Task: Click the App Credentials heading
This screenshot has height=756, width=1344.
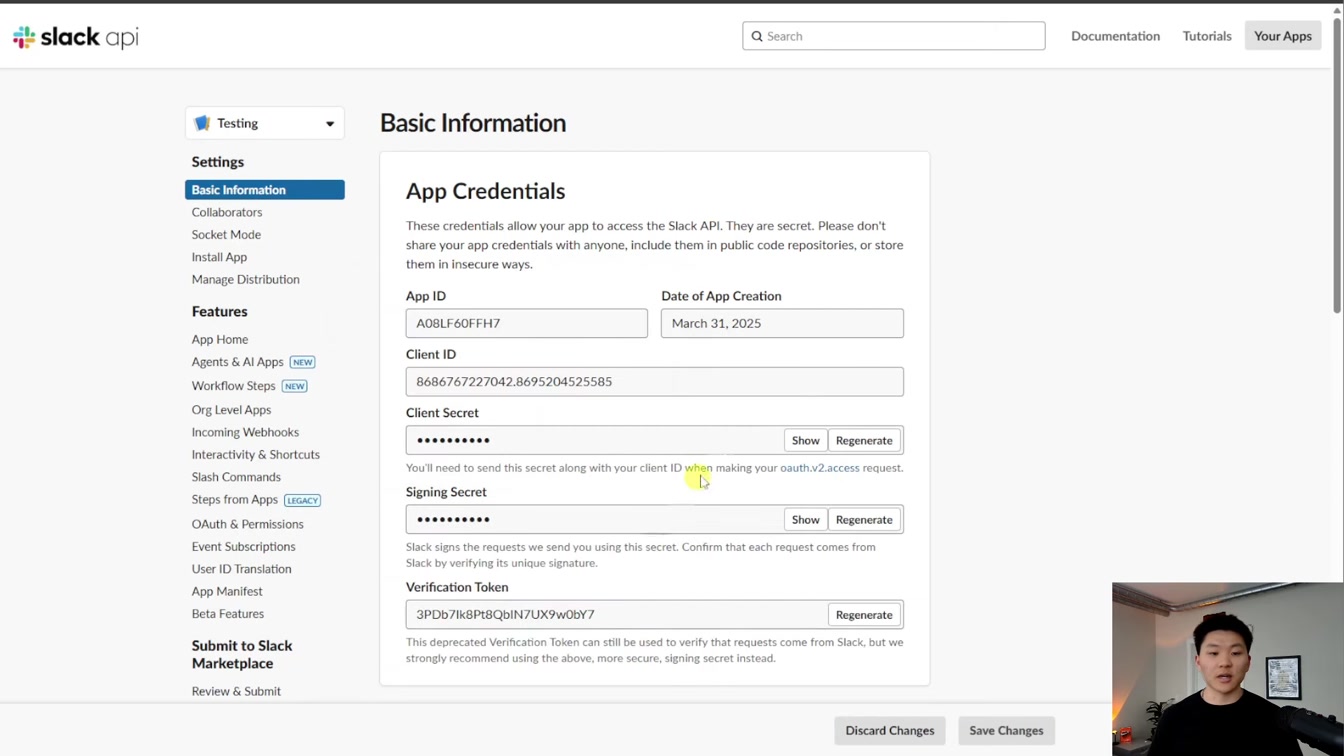Action: 485,191
